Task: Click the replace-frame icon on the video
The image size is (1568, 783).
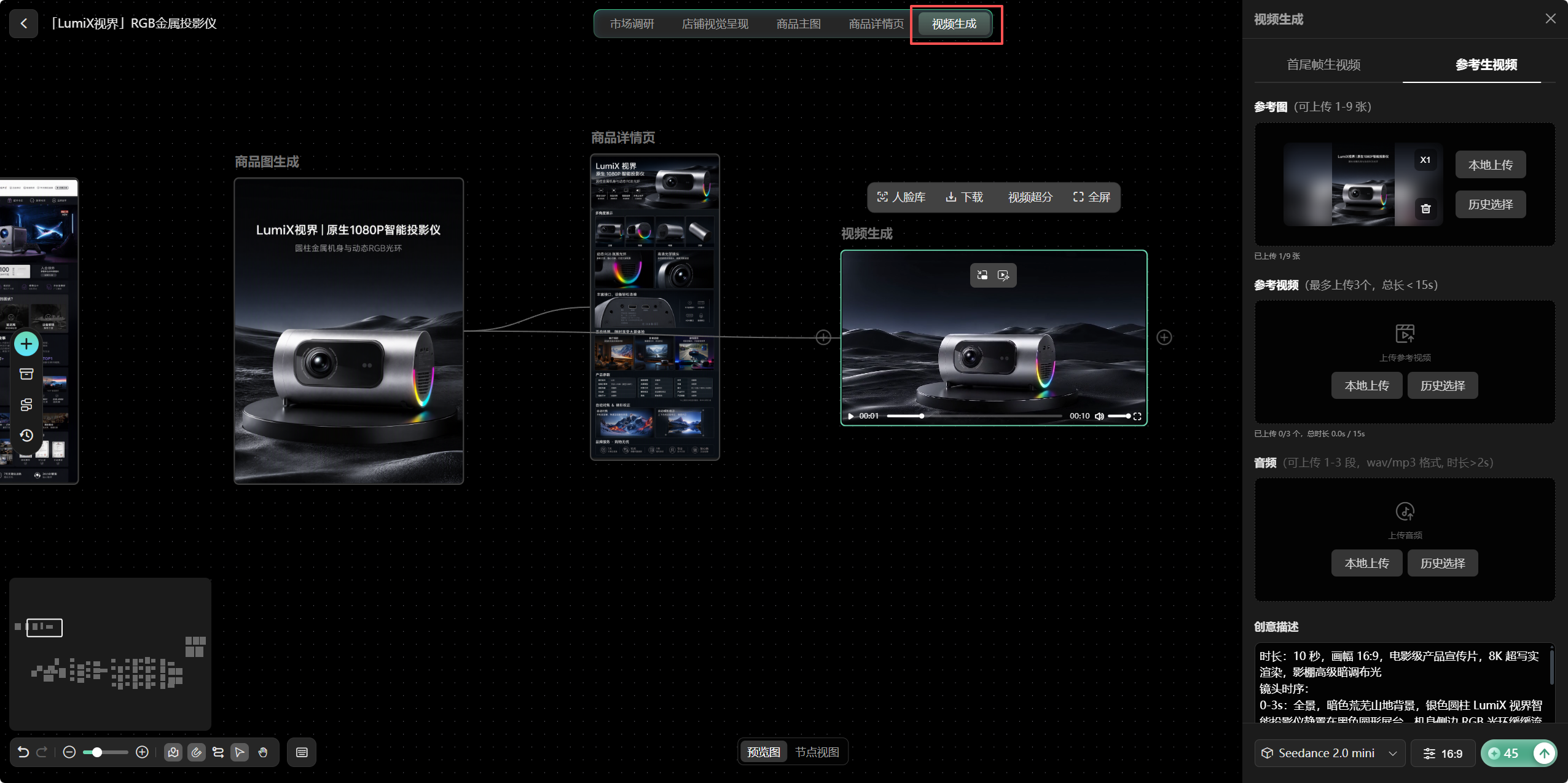Action: 982,275
